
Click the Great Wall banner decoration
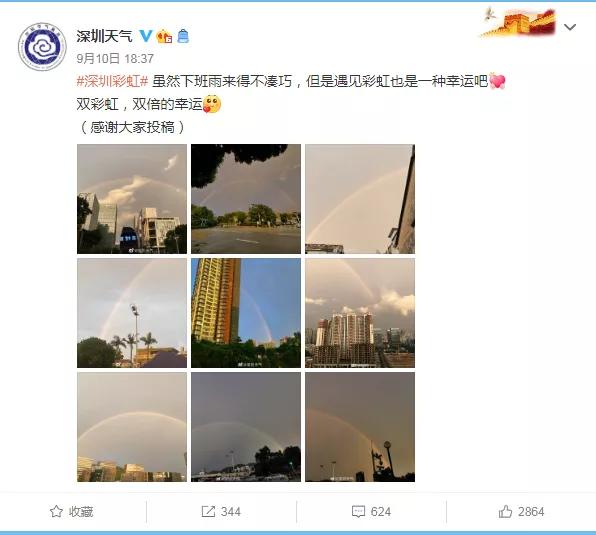pos(519,22)
